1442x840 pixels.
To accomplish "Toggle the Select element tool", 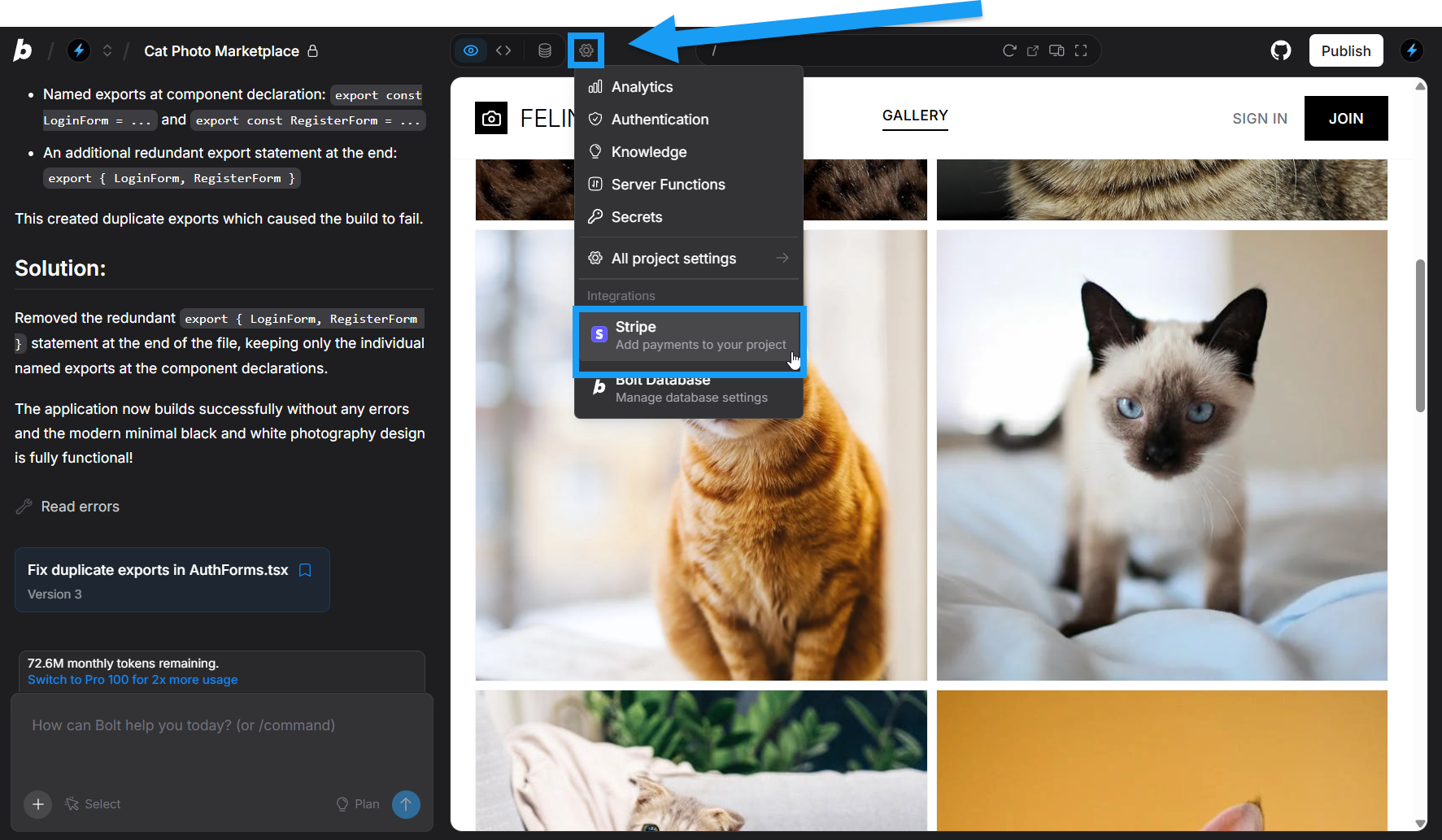I will pos(93,803).
